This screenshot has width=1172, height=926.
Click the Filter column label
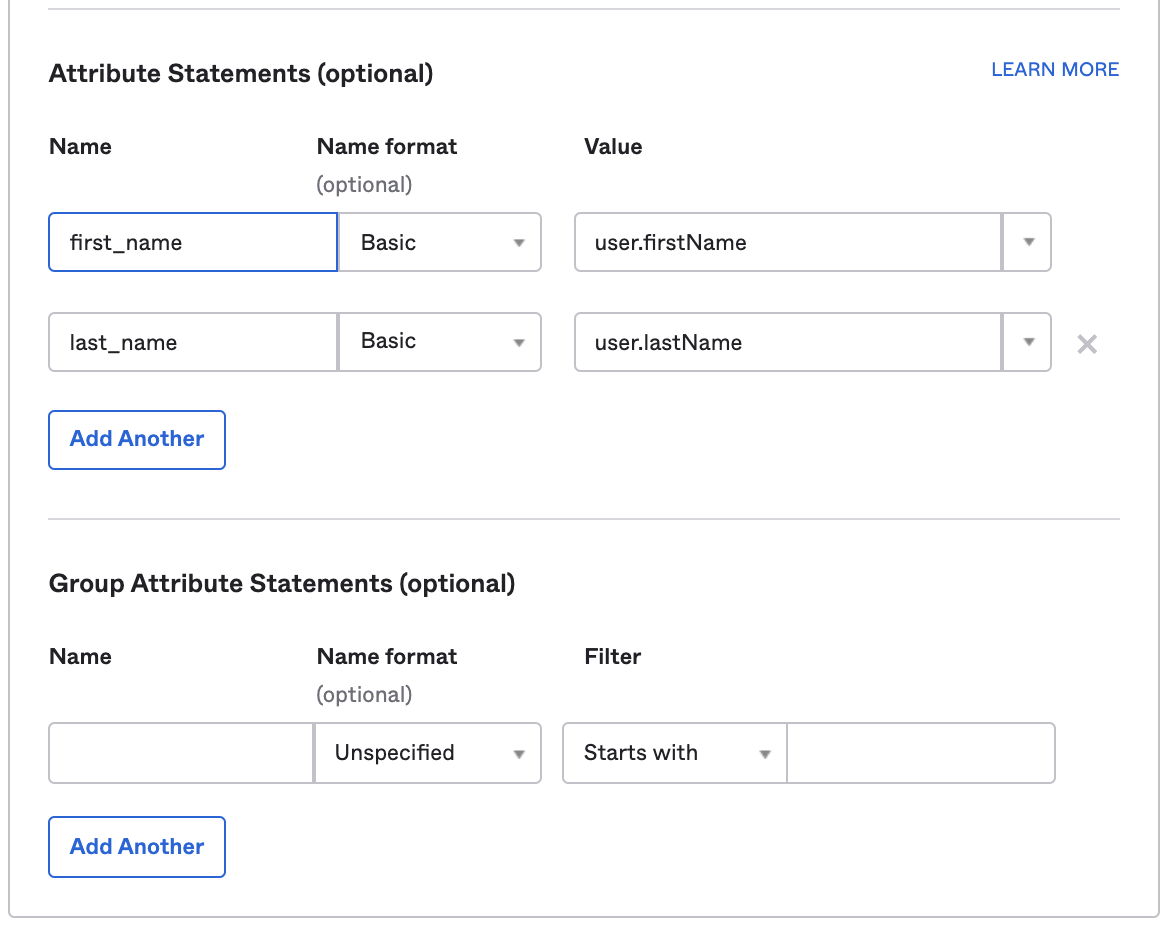pos(612,657)
